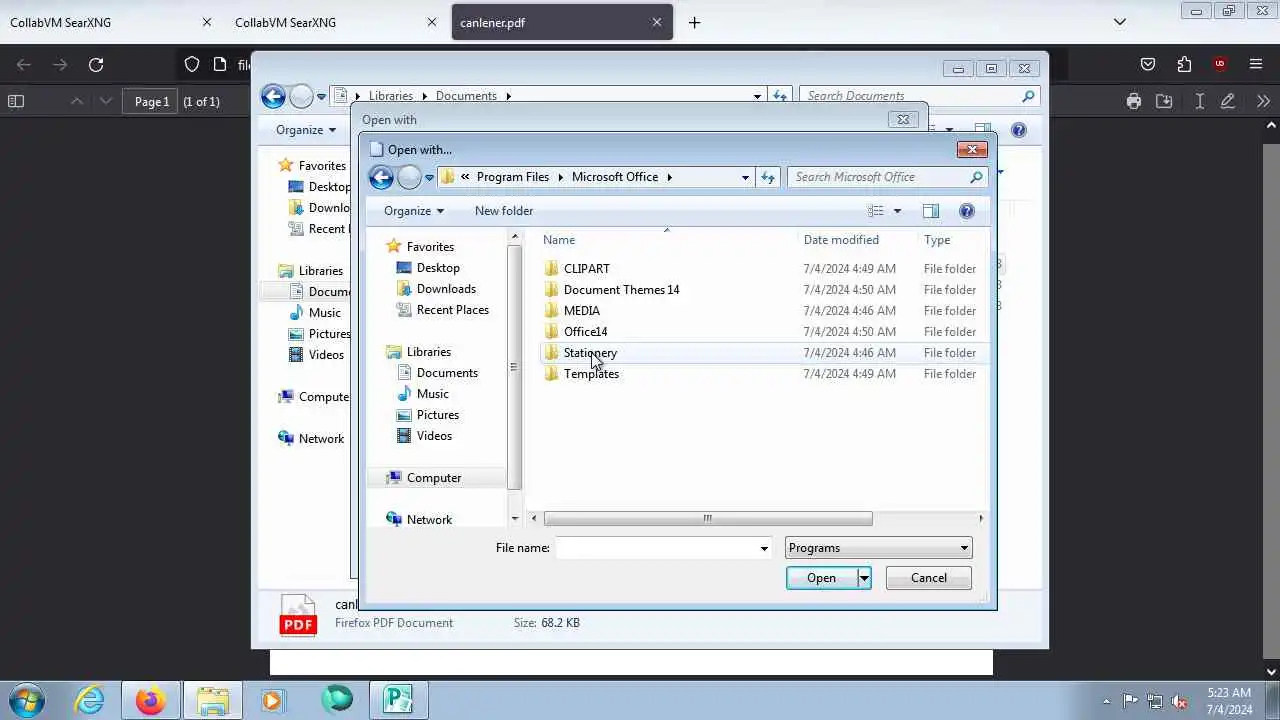The height and width of the screenshot is (720, 1280).
Task: Open the recent pages dropdown arrow
Action: pos(429,178)
